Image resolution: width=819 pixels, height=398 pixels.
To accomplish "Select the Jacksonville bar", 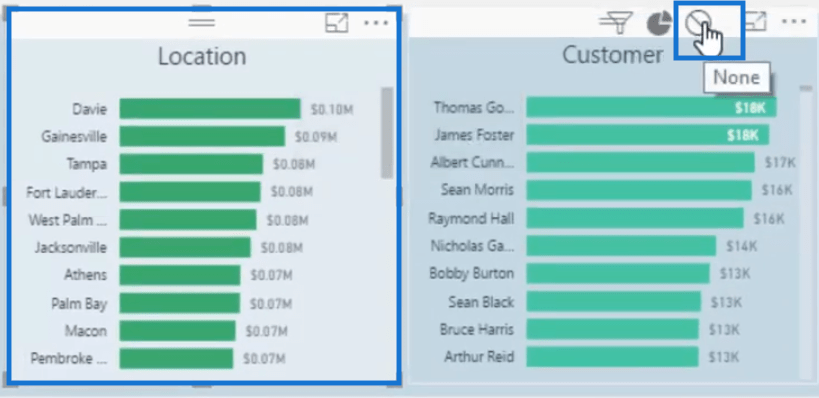I will coord(185,247).
